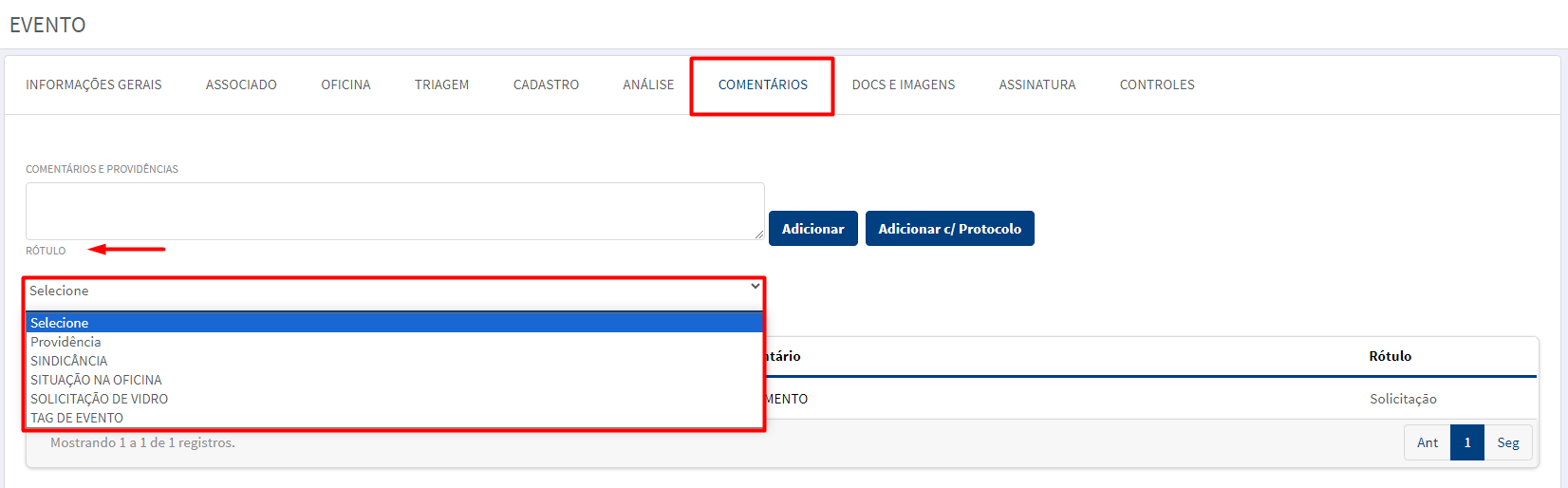1568x488 pixels.
Task: Go to previous page with Ant
Action: (x=1428, y=442)
